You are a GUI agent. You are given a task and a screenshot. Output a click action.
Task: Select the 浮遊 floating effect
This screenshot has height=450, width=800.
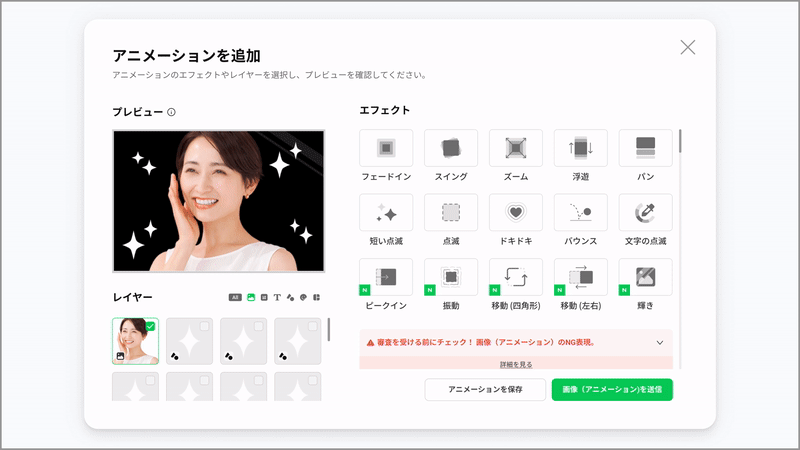581,148
